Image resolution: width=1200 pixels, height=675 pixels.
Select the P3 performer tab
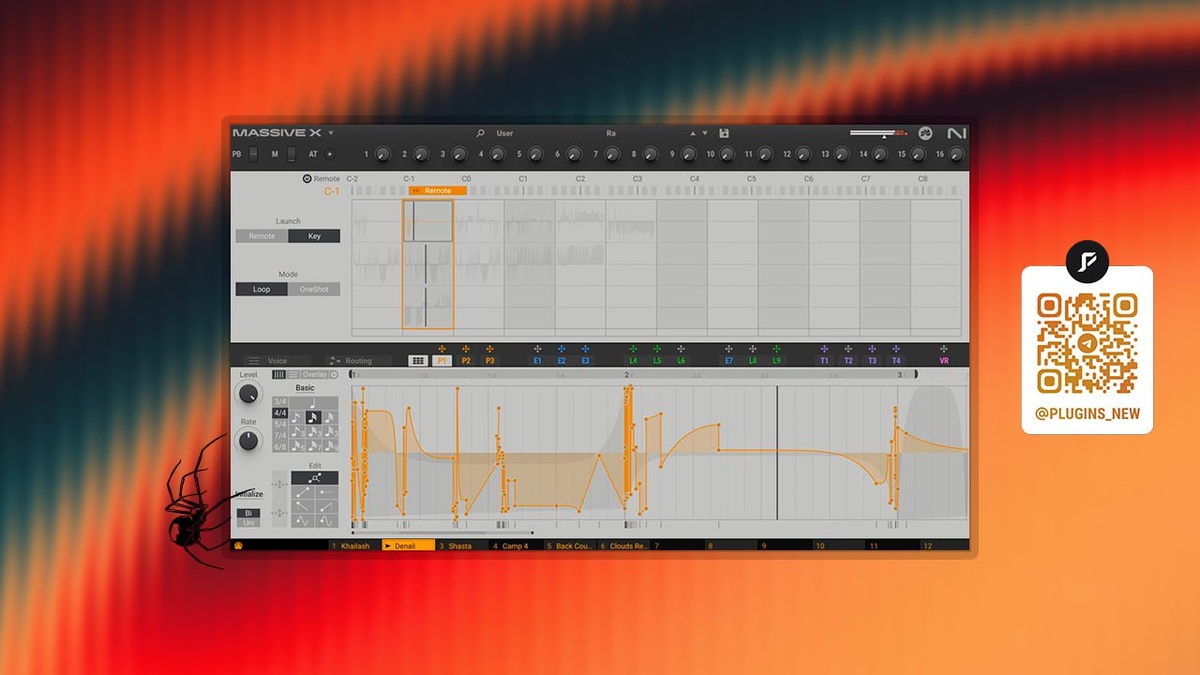click(490, 361)
